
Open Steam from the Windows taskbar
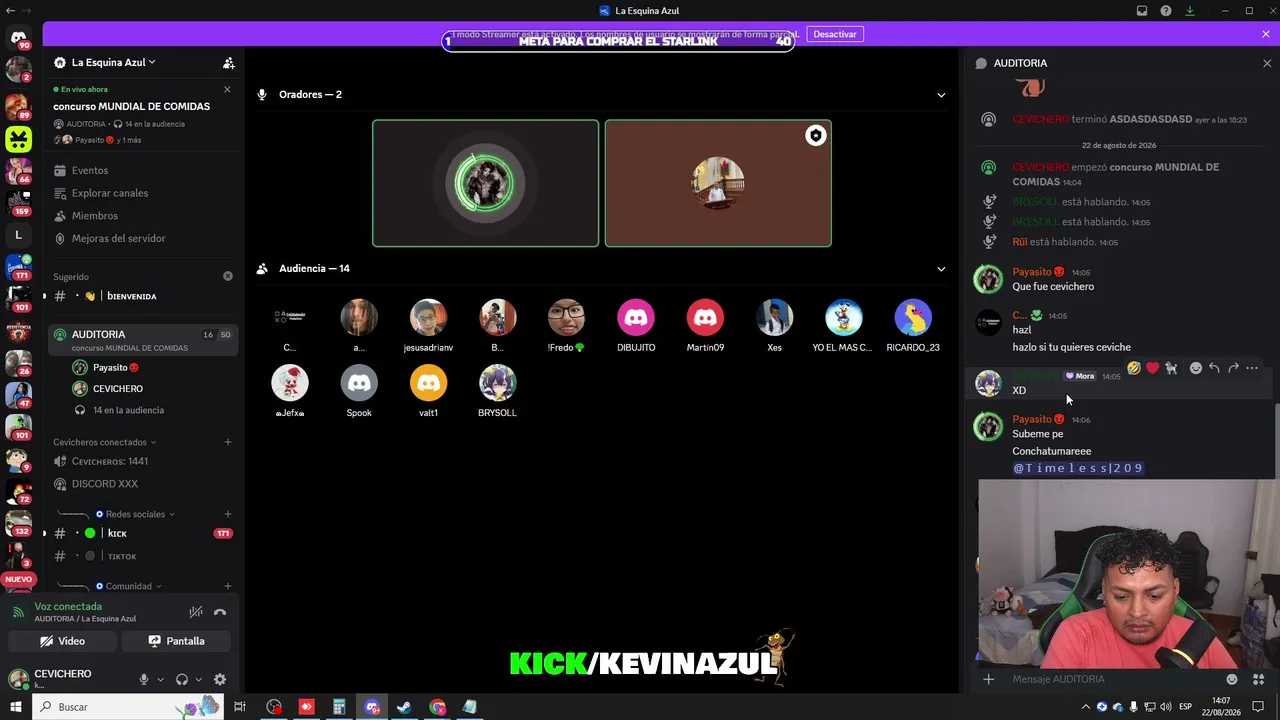(404, 707)
